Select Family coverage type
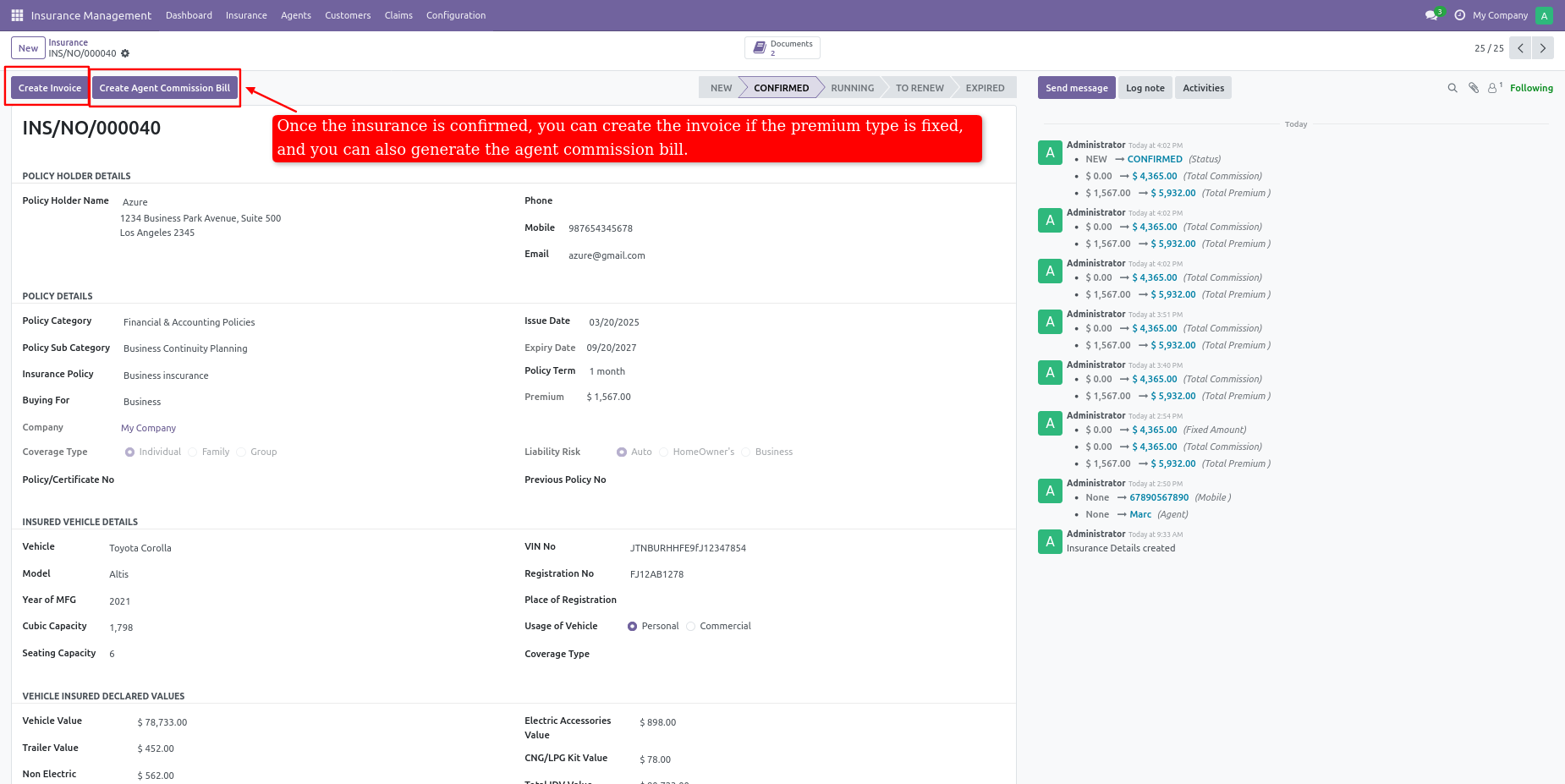The image size is (1565, 784). 192,452
